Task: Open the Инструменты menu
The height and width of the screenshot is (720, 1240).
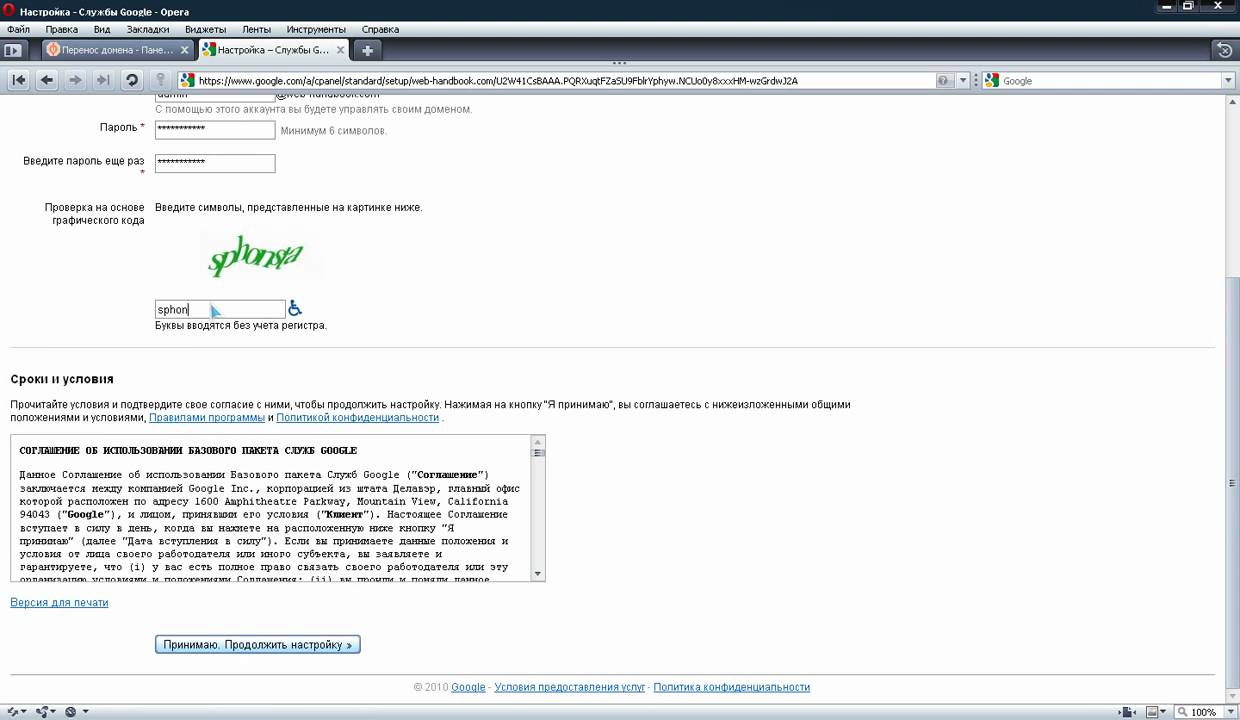Action: tap(315, 29)
